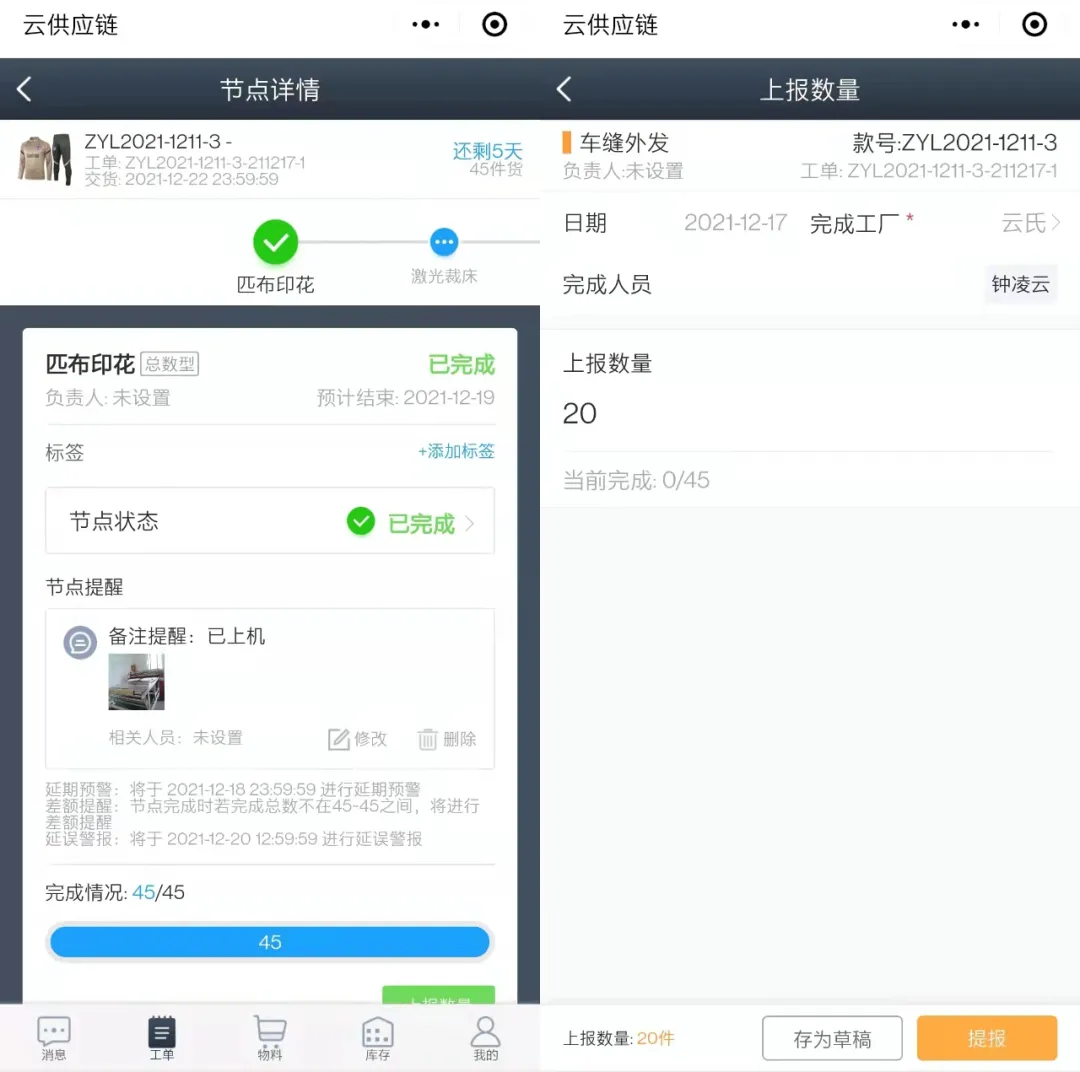1080x1072 pixels.
Task: Open the 完成工厂 selector showing 云氏
Action: (x=1025, y=223)
